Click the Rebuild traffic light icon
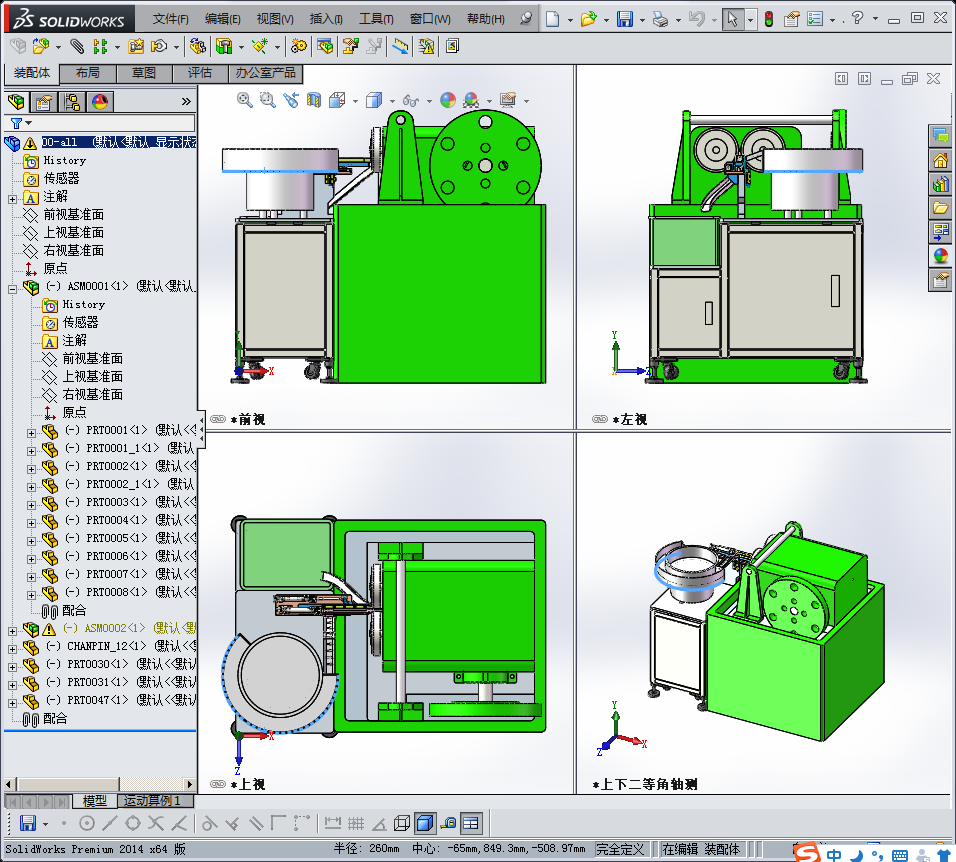956x862 pixels. [769, 20]
